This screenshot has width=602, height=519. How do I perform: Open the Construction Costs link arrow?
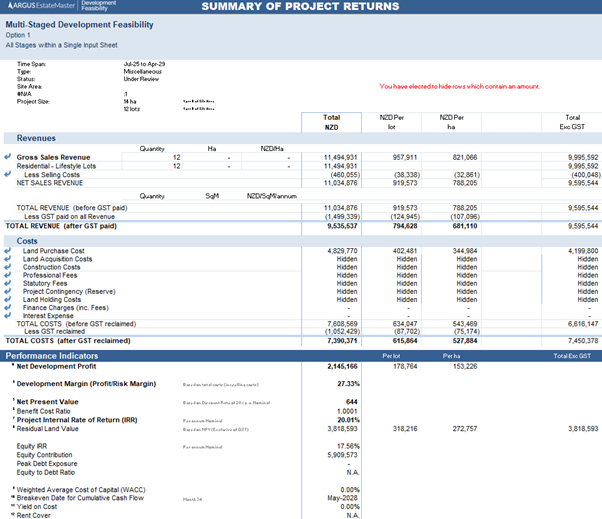tap(7, 267)
